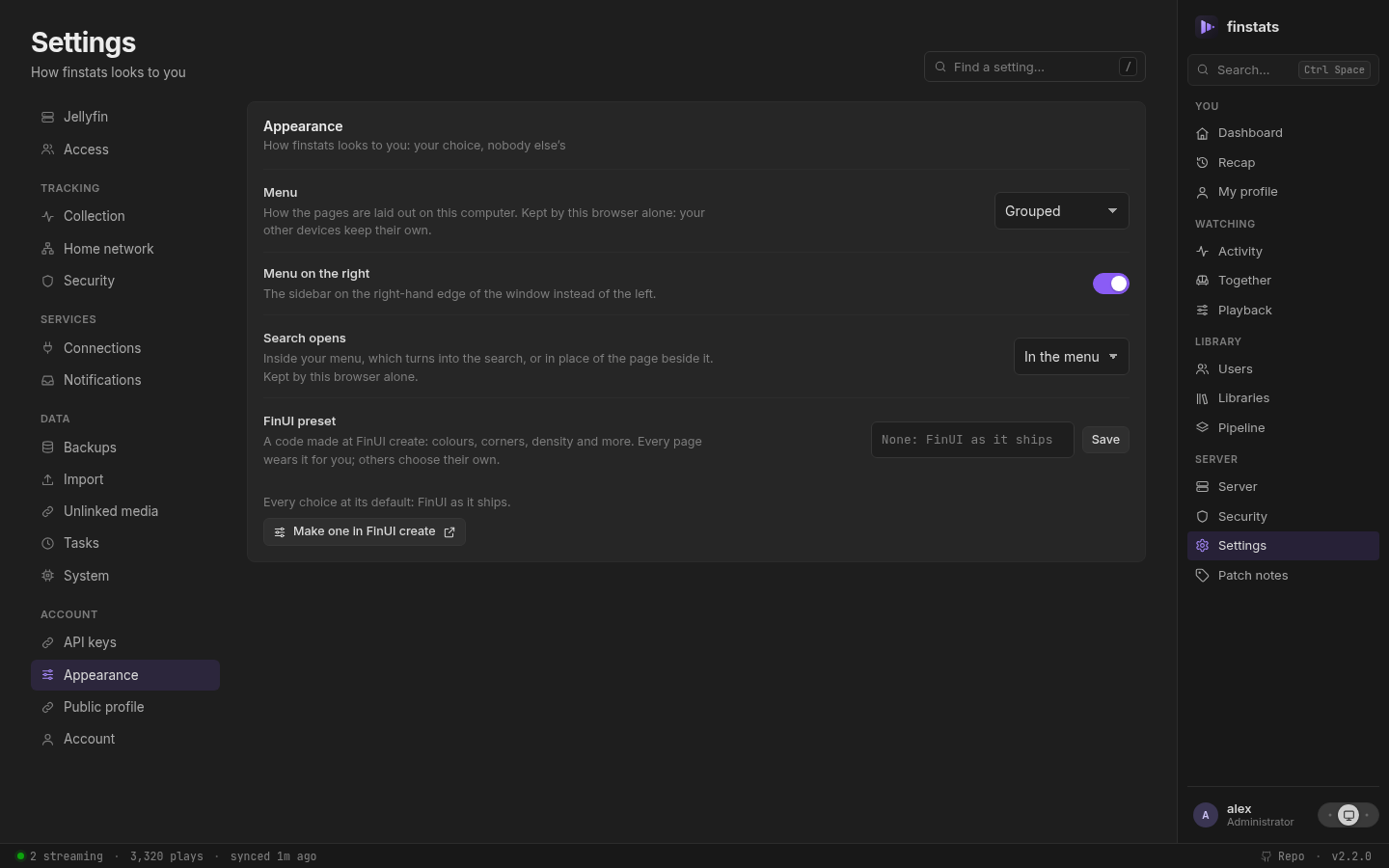Screen dimensions: 1389x868
Task: Open Public profile settings
Action: tap(125, 707)
